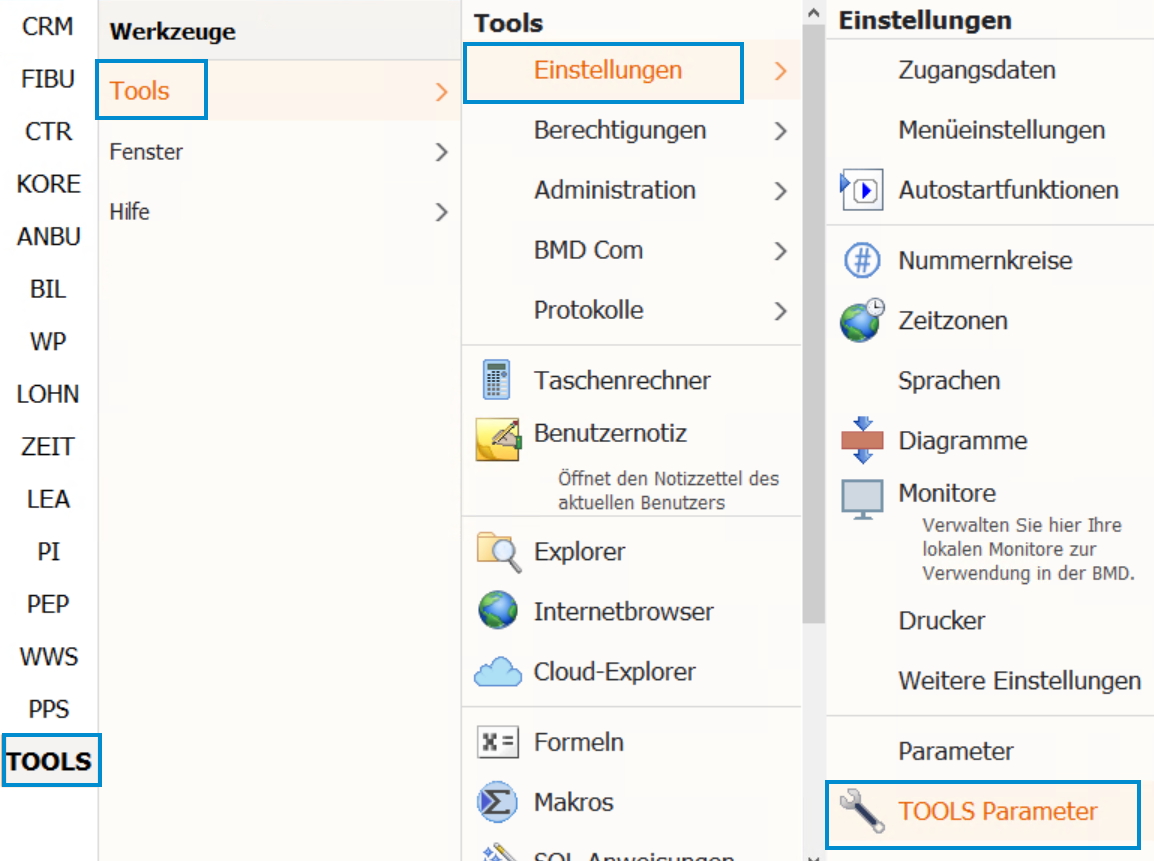Click the Monitore screen icon
The width and height of the screenshot is (1154, 861).
point(862,499)
